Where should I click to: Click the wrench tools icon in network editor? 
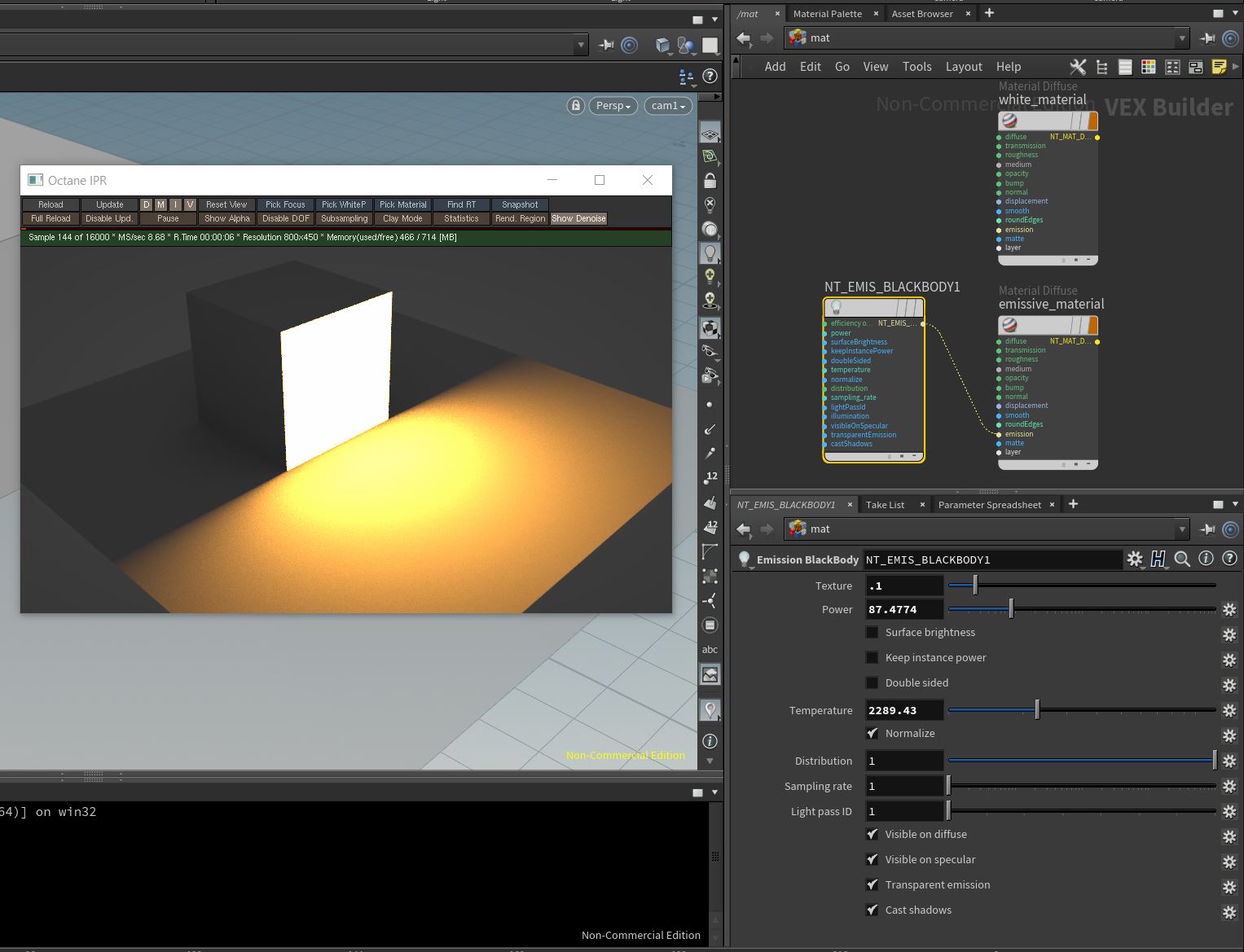(1077, 67)
